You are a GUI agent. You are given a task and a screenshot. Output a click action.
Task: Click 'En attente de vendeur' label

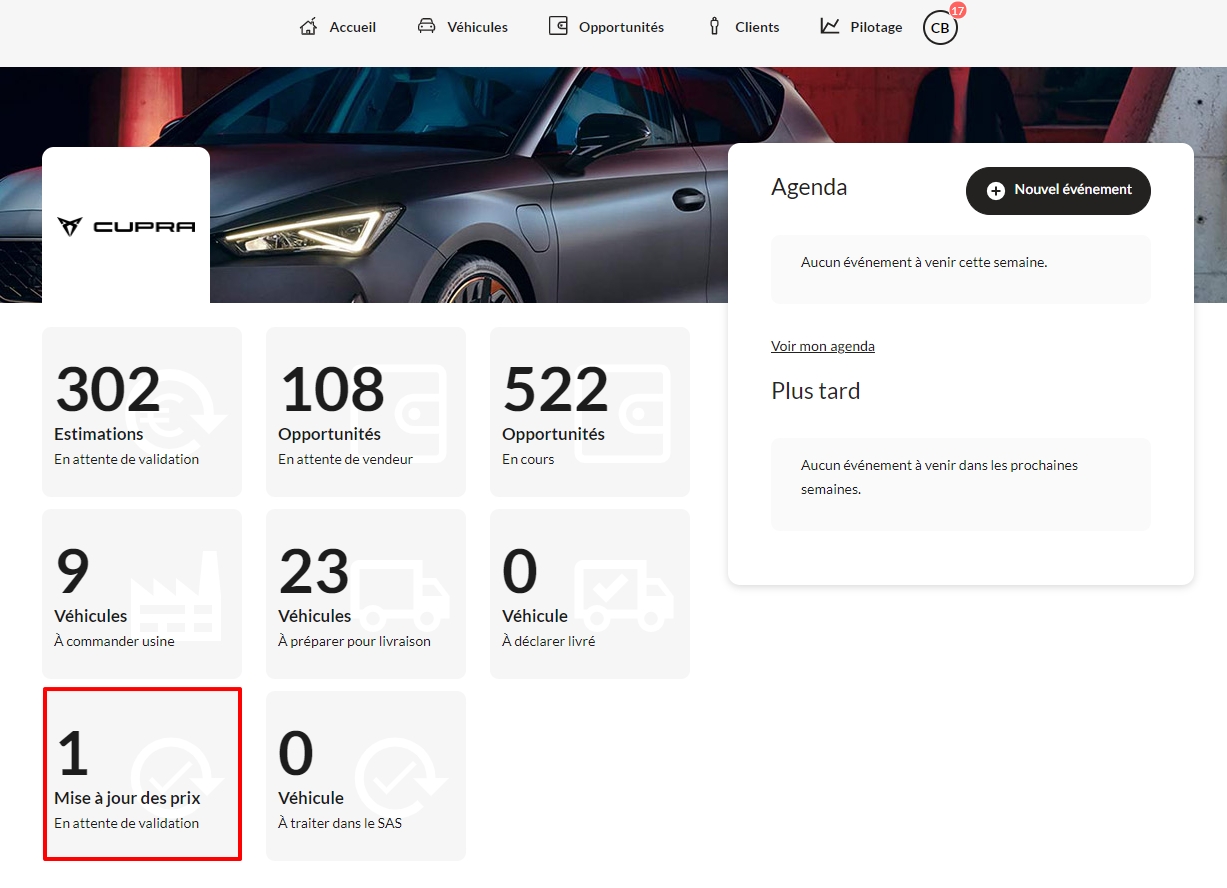click(346, 459)
